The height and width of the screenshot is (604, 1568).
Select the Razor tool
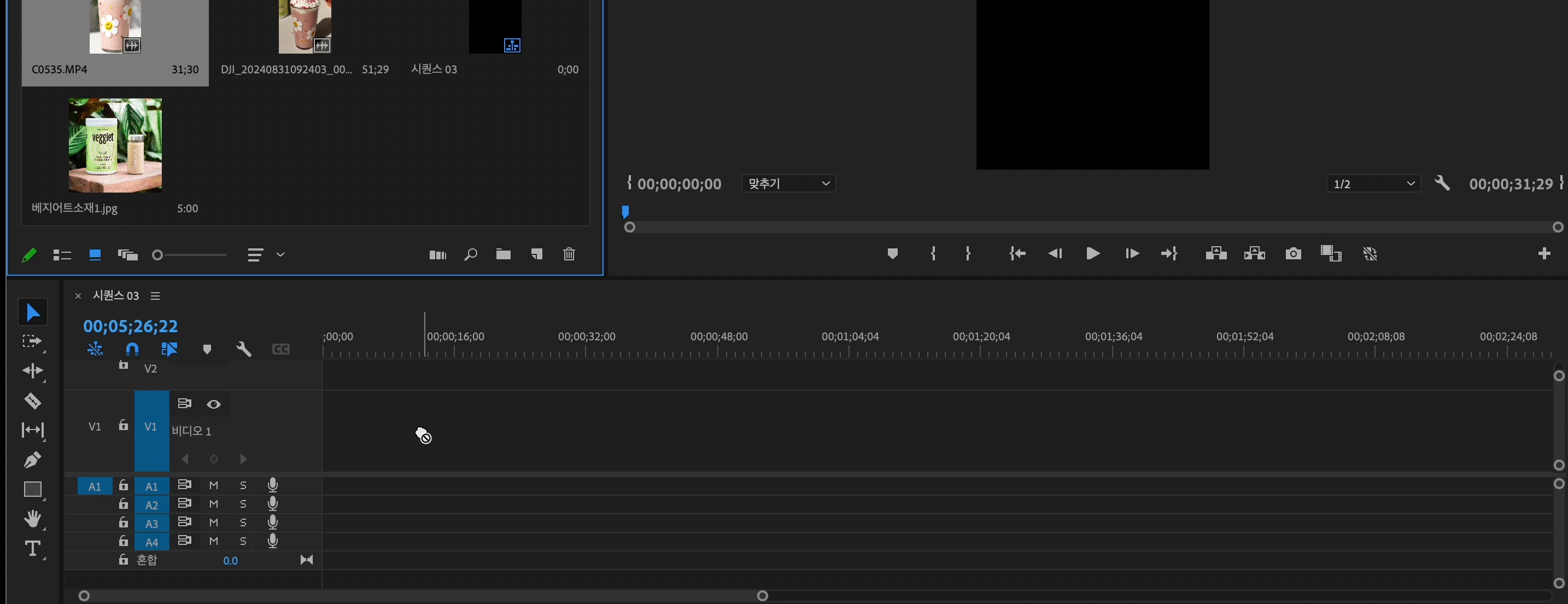[x=32, y=400]
